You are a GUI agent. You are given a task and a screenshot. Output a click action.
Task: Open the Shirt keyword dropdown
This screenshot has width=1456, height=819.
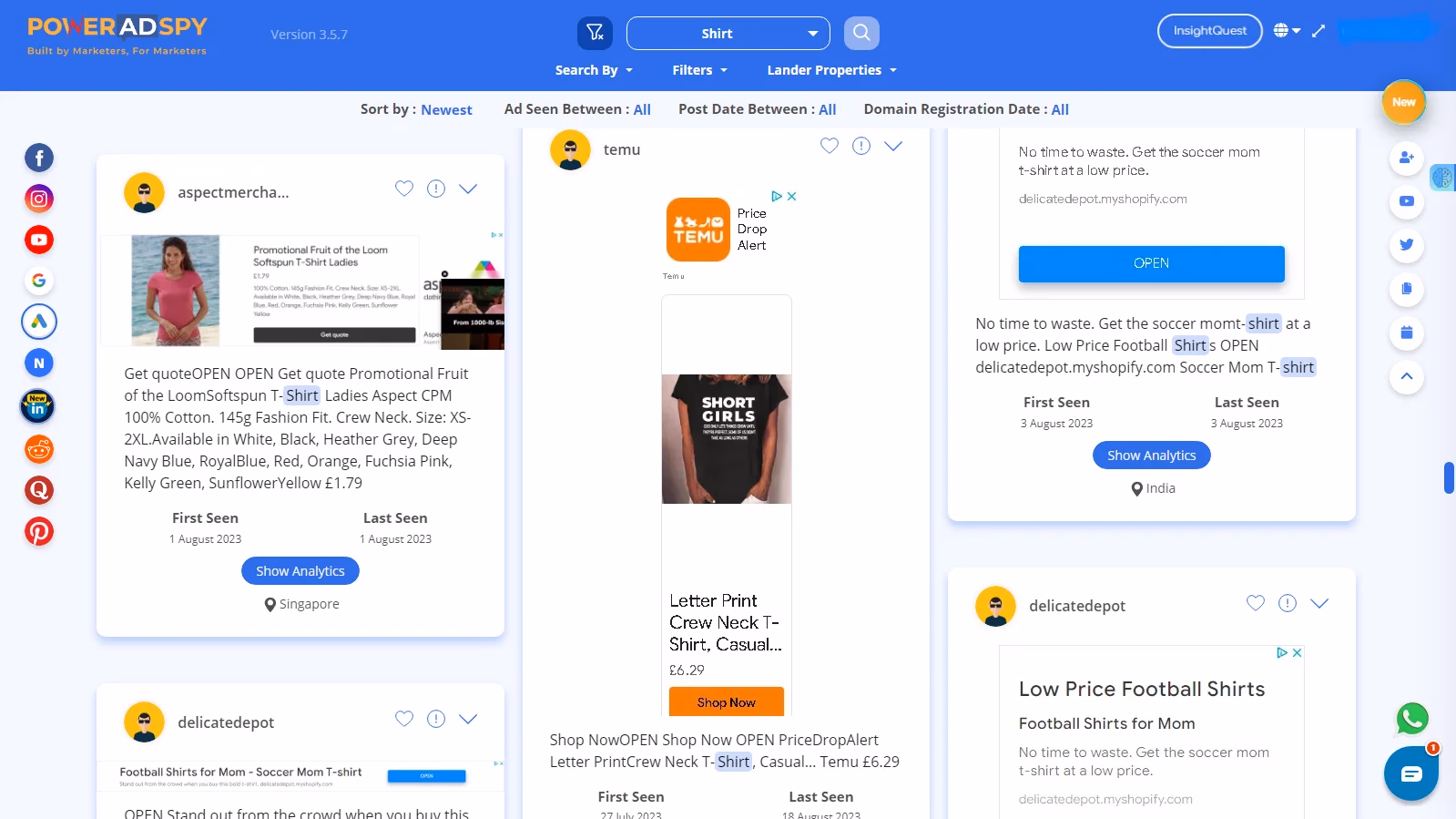tap(728, 34)
